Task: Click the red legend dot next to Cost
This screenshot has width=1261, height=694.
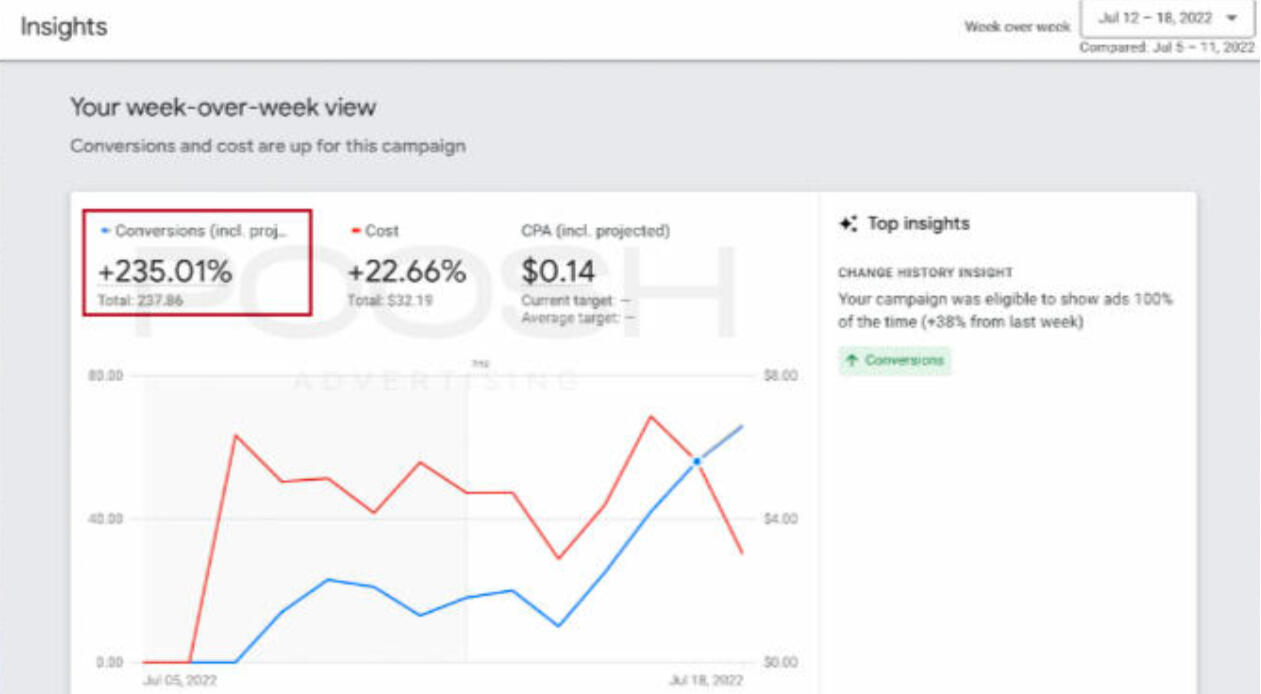Action: pos(356,231)
